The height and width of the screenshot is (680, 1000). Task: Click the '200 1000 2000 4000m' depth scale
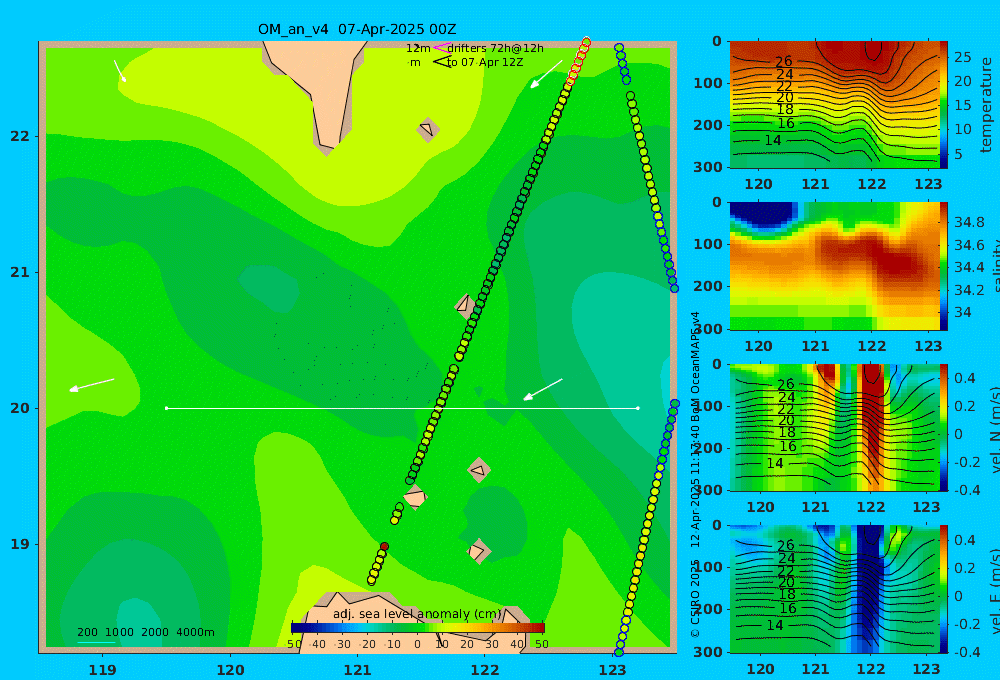coord(145,632)
